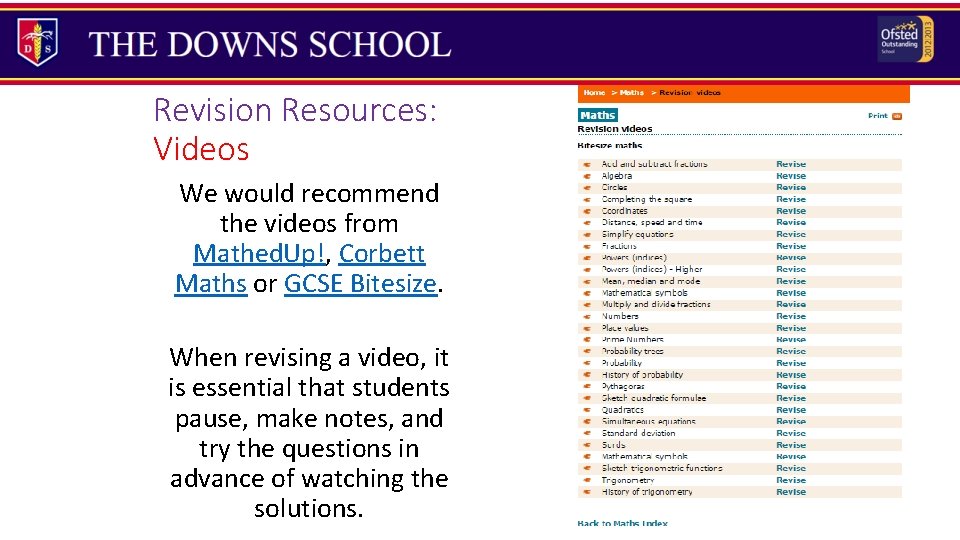The width and height of the screenshot is (960, 540).
Task: Click the Revision Resources: slide title
Action: (x=295, y=111)
